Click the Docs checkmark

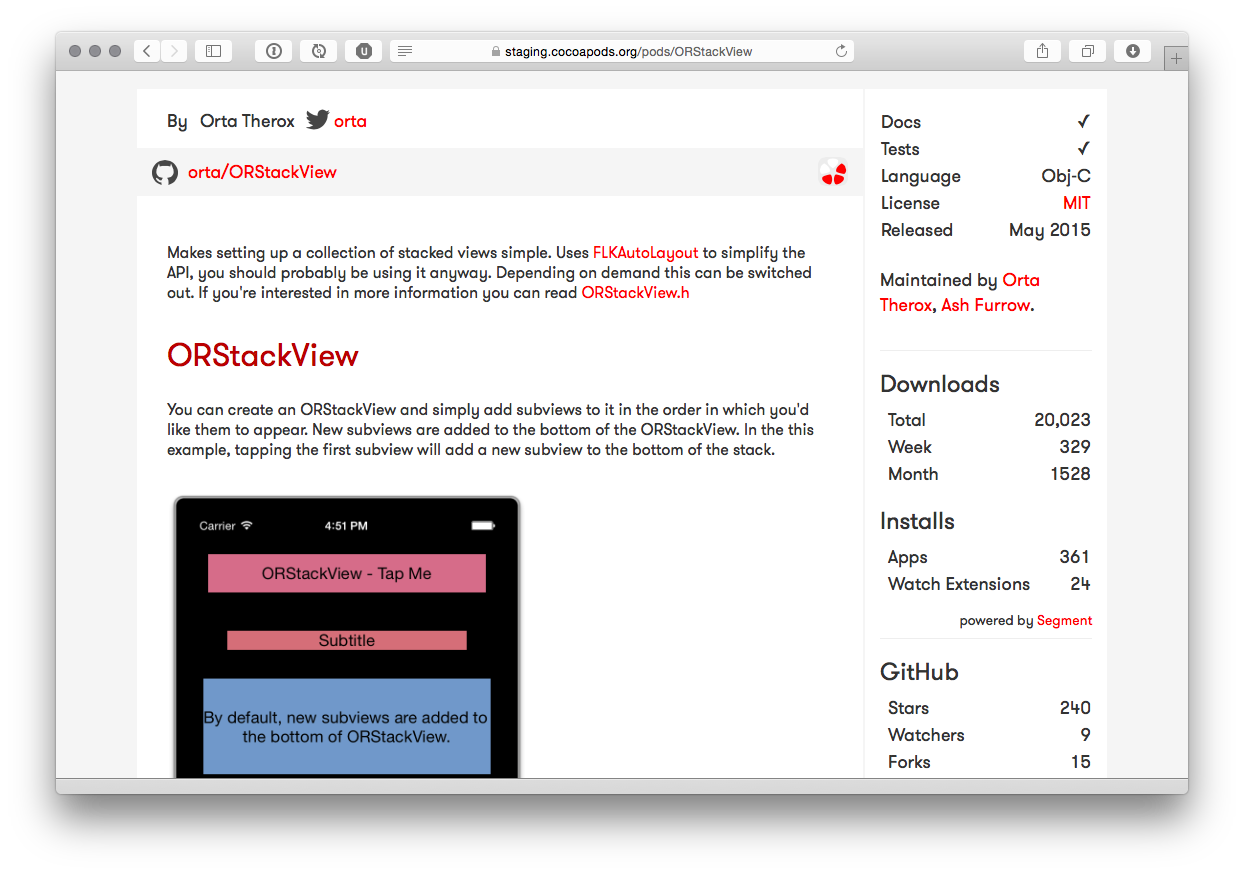tap(1083, 122)
